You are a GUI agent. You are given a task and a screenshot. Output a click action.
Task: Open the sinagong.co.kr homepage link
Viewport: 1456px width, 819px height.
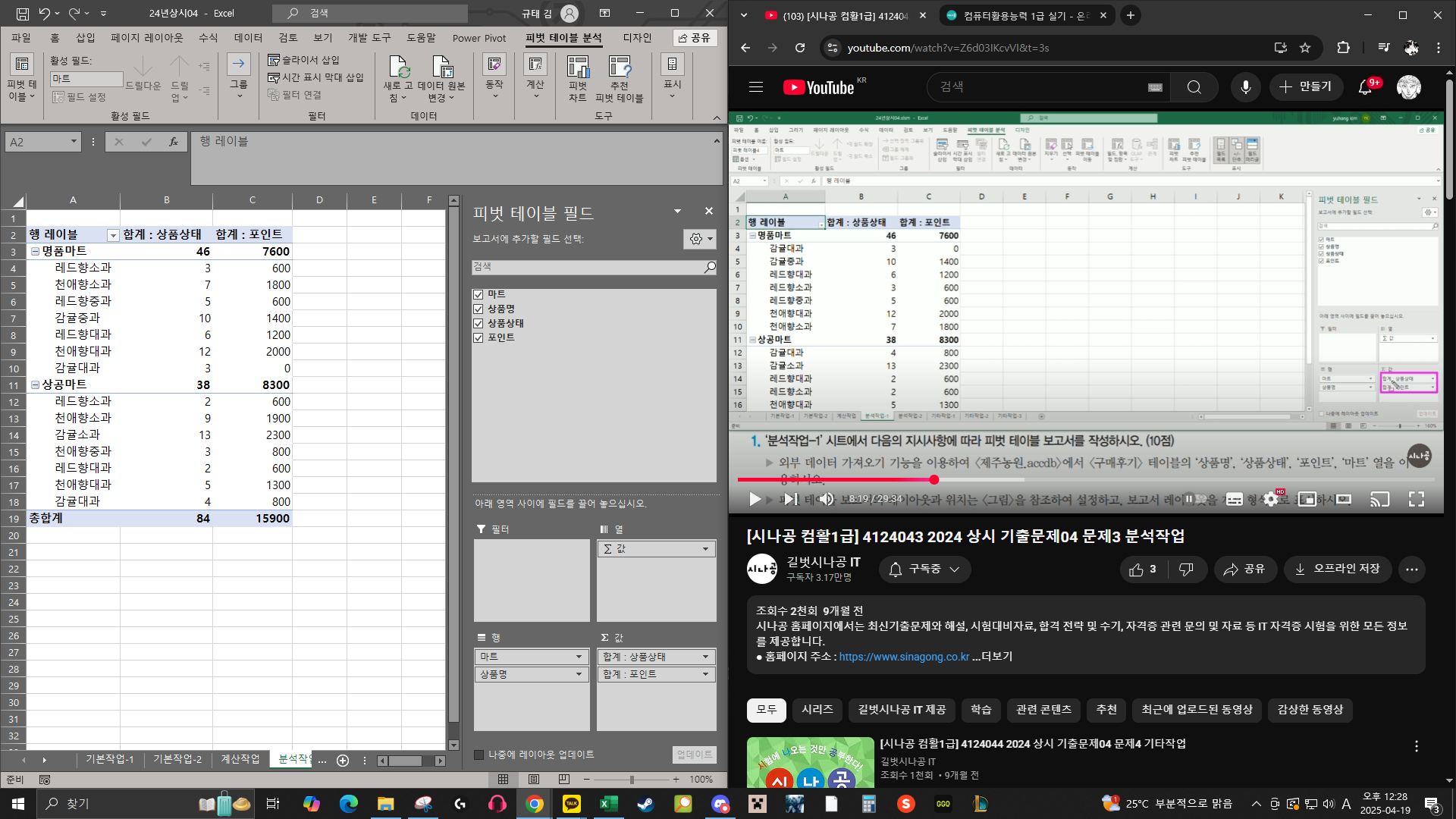(904, 657)
